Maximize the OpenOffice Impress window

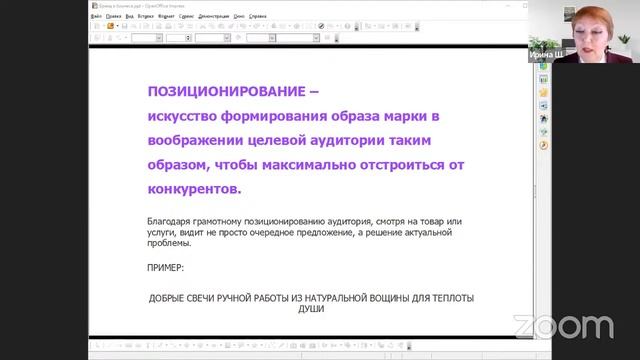point(525,6)
